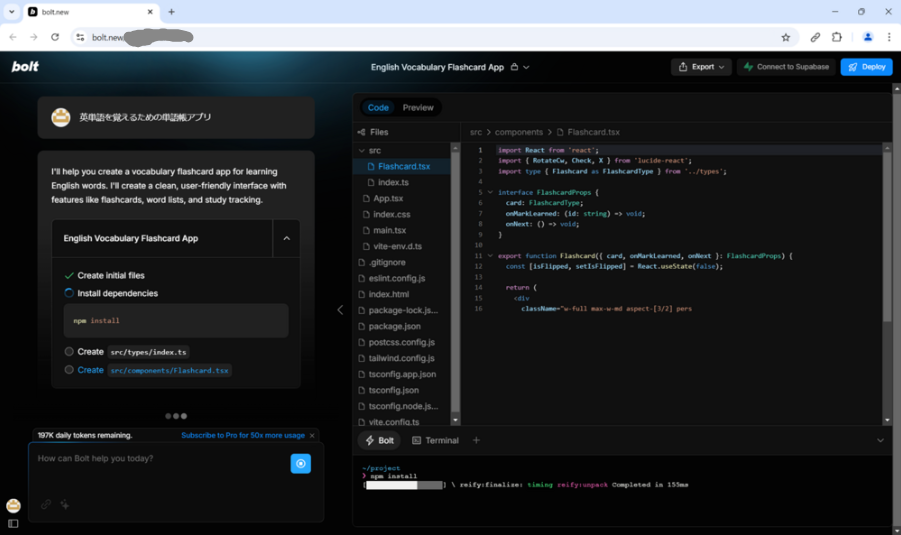Click the enhance prompt sparkle icon

[x=65, y=505]
